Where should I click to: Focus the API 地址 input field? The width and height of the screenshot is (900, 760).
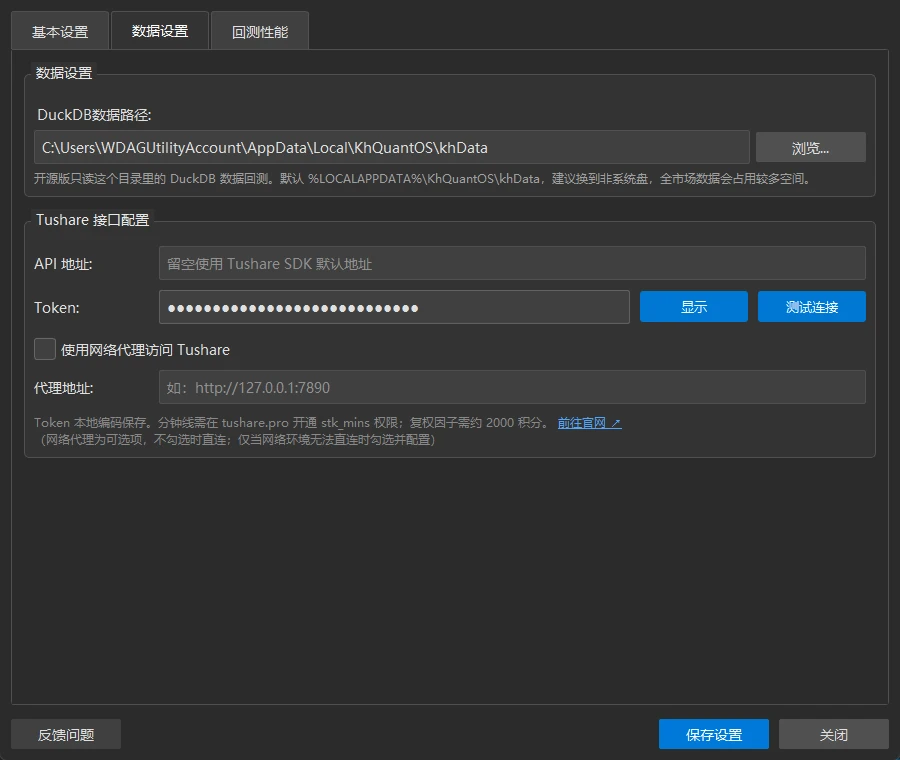click(x=512, y=263)
